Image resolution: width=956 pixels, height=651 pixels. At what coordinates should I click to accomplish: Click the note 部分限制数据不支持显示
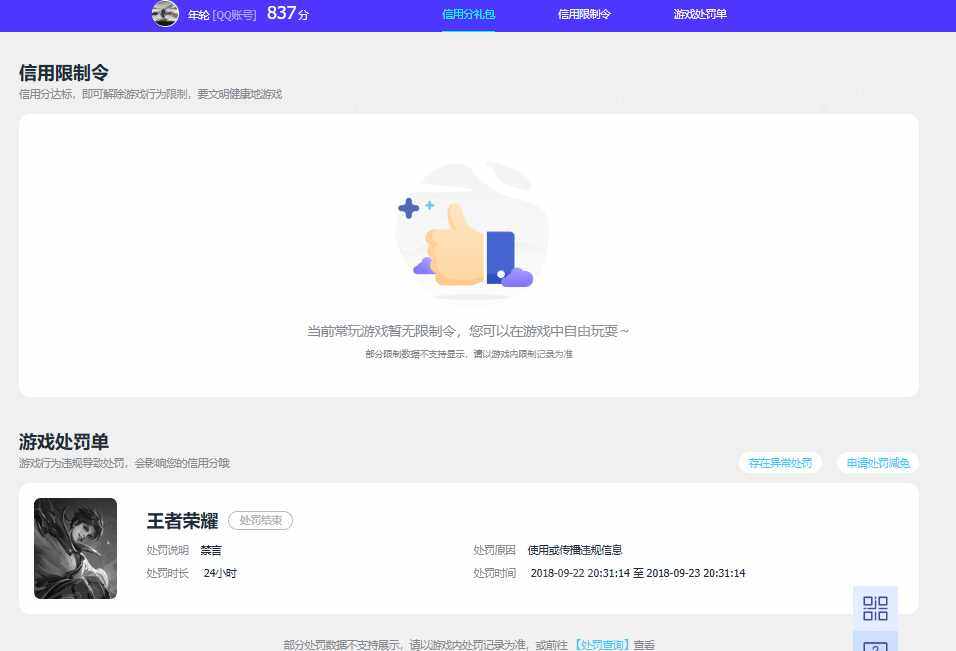click(x=415, y=354)
